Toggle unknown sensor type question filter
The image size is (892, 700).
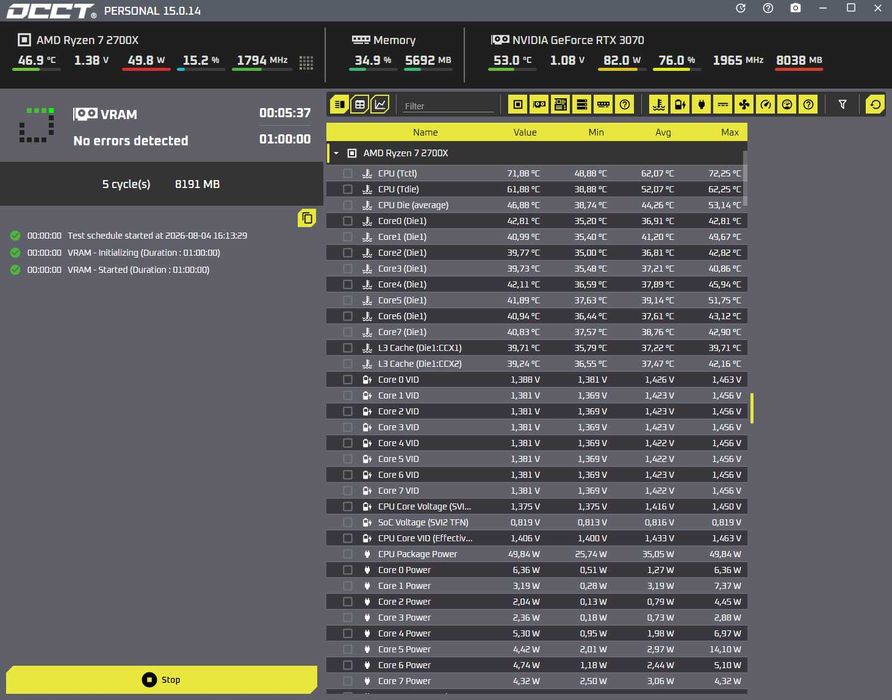click(x=808, y=104)
